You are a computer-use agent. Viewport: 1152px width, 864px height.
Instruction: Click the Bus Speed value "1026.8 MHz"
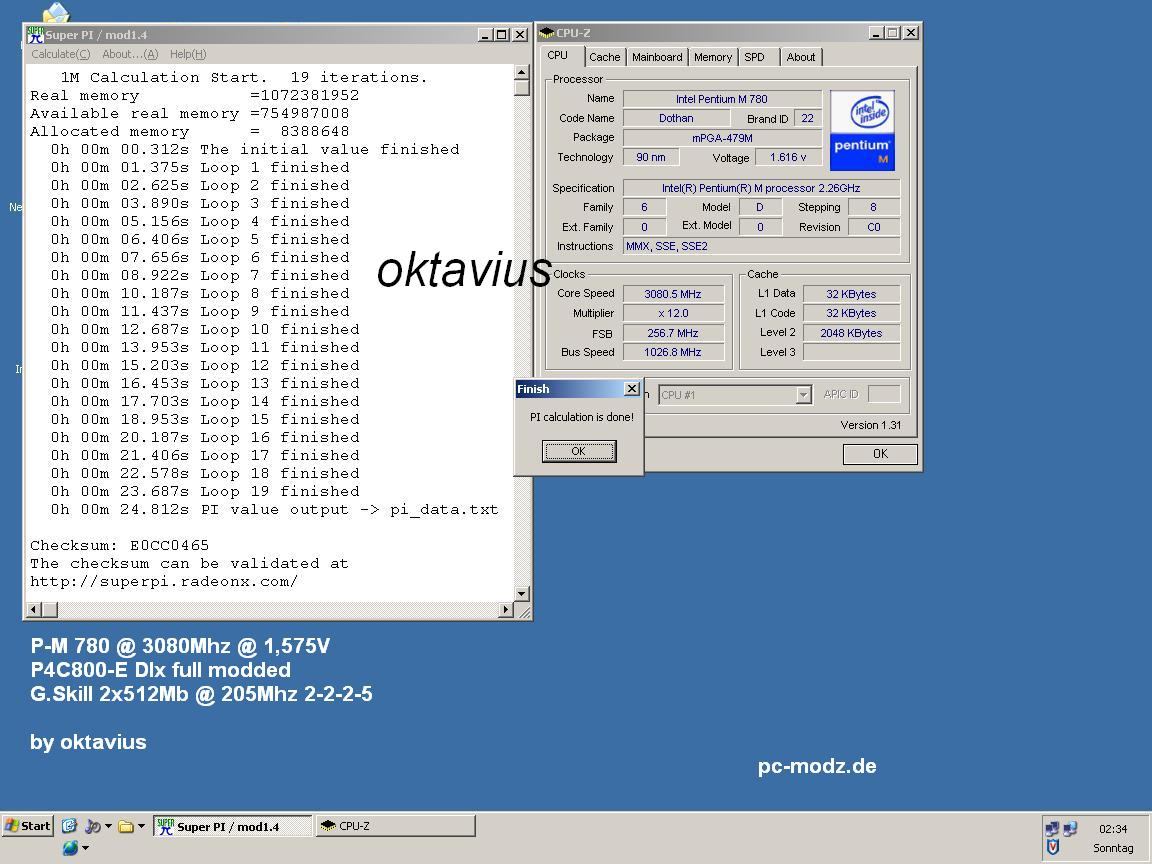(673, 352)
